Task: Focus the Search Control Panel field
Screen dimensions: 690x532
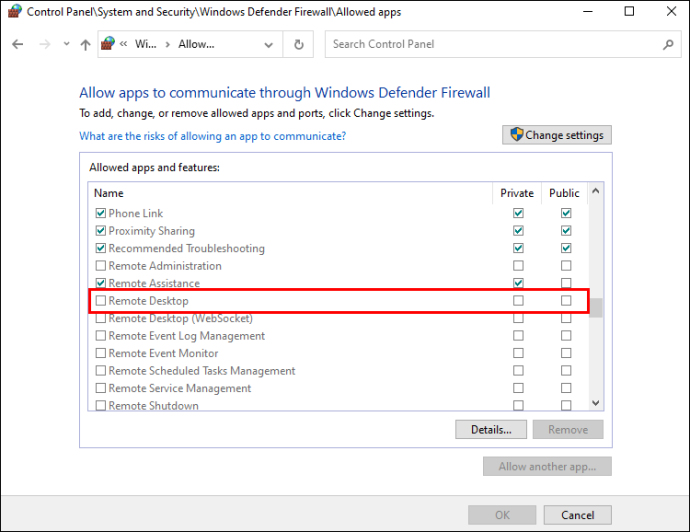Action: point(503,44)
